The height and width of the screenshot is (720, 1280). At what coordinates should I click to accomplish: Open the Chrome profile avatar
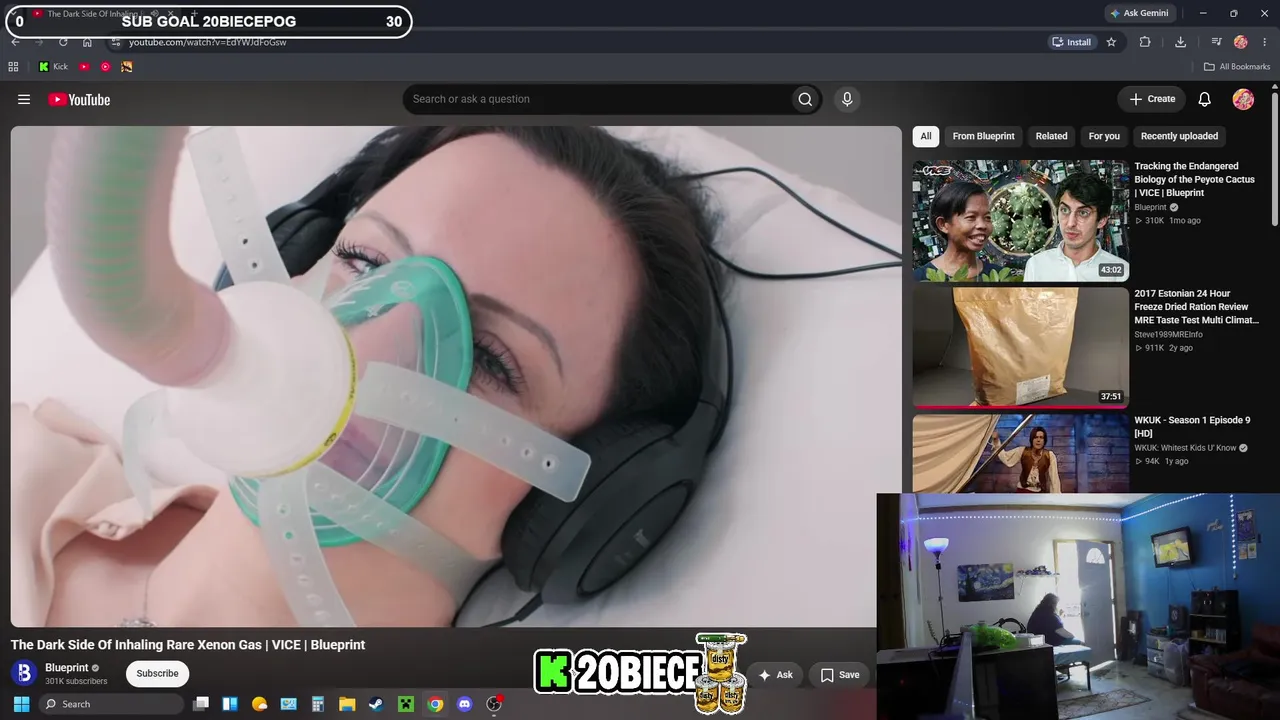(1241, 42)
